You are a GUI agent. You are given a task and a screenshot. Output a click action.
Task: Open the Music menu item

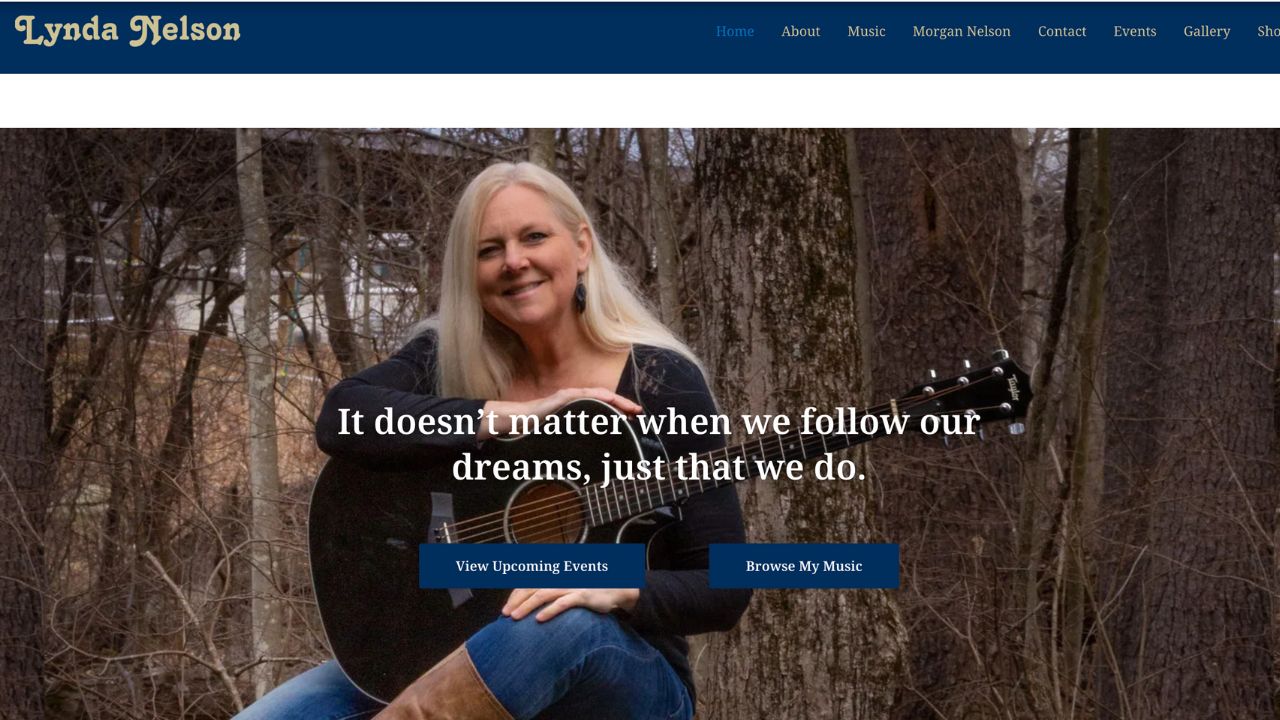pyautogui.click(x=866, y=31)
